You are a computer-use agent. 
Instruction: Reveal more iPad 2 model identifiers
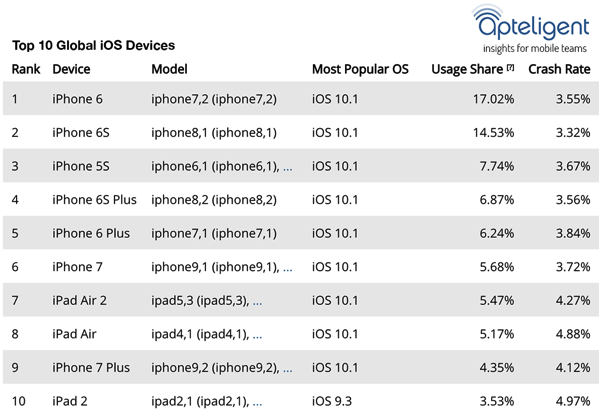[x=257, y=403]
